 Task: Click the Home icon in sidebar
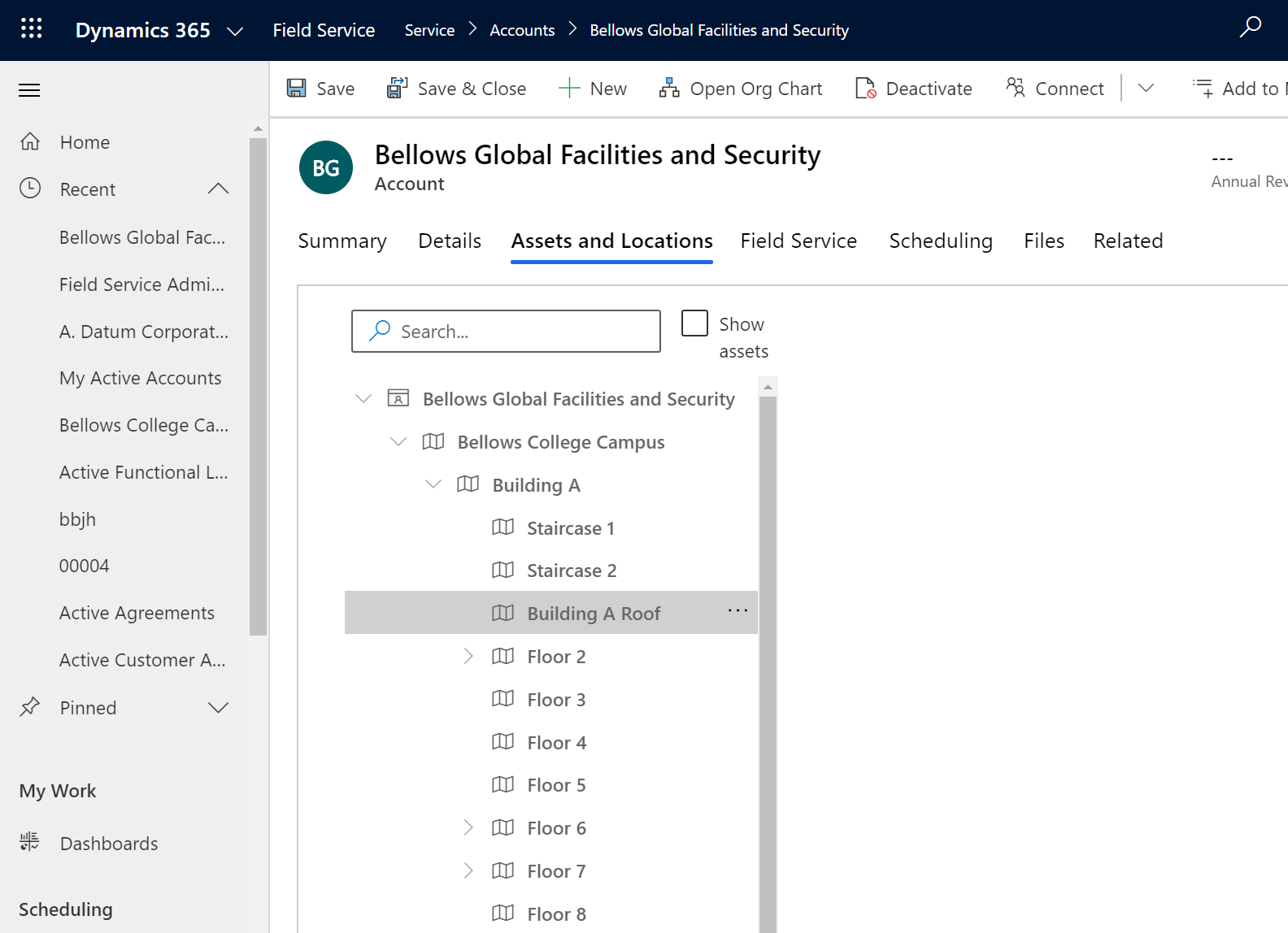click(30, 141)
